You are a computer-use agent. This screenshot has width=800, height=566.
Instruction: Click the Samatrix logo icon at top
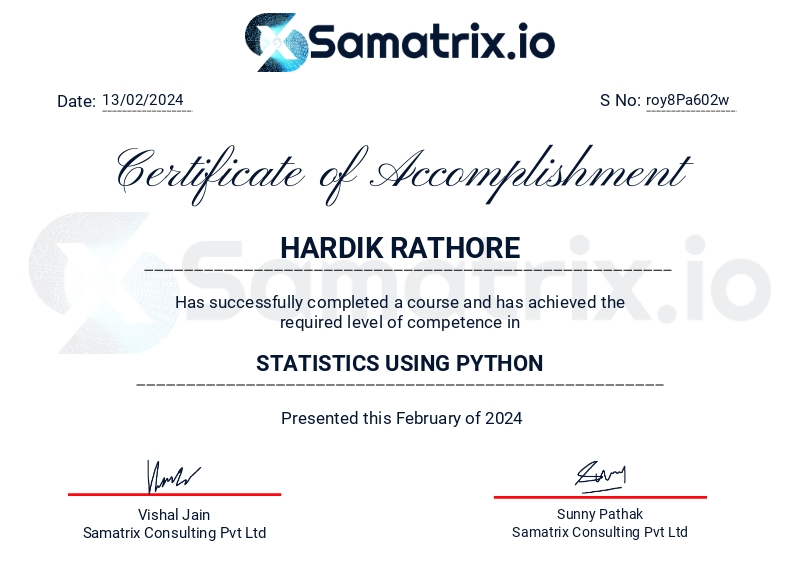coord(275,42)
